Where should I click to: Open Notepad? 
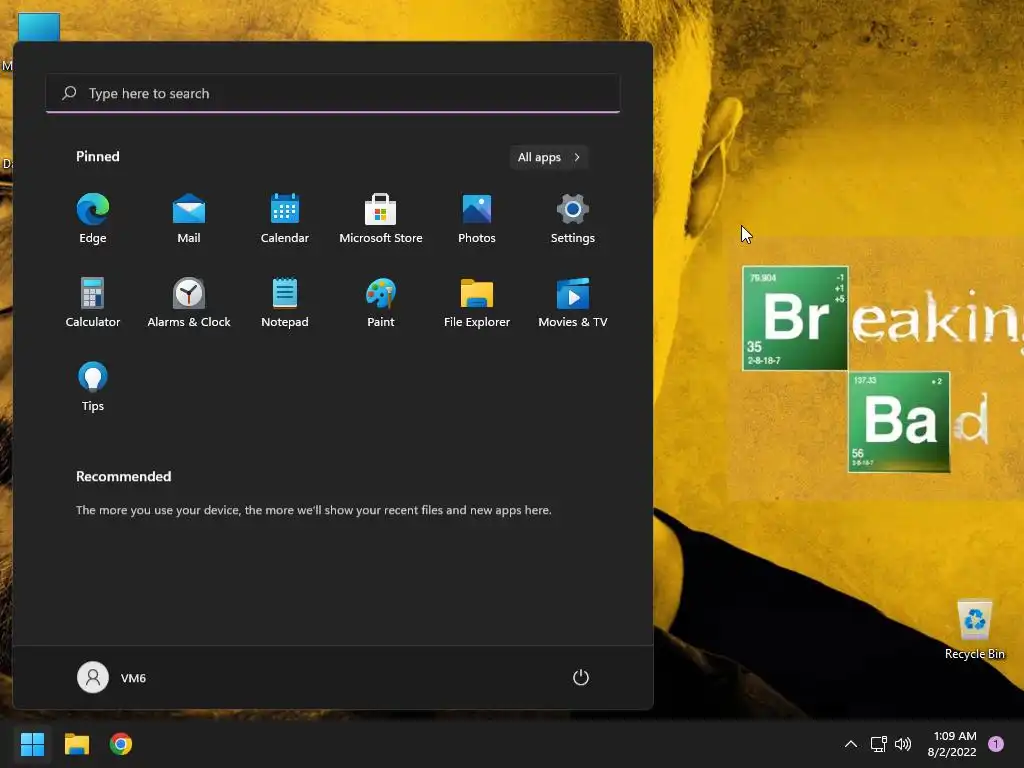click(x=285, y=302)
